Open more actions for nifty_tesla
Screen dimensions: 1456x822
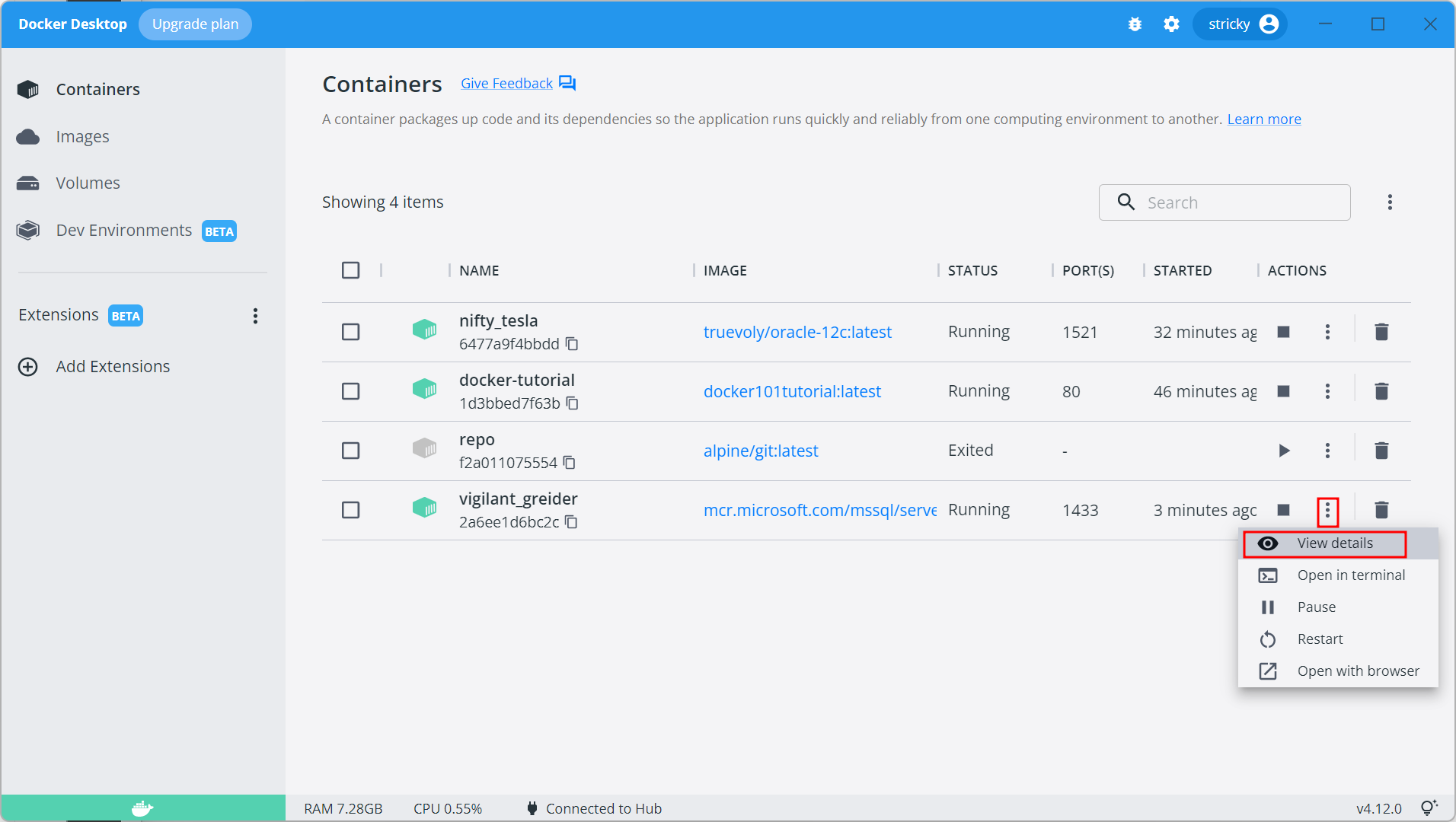tap(1327, 332)
